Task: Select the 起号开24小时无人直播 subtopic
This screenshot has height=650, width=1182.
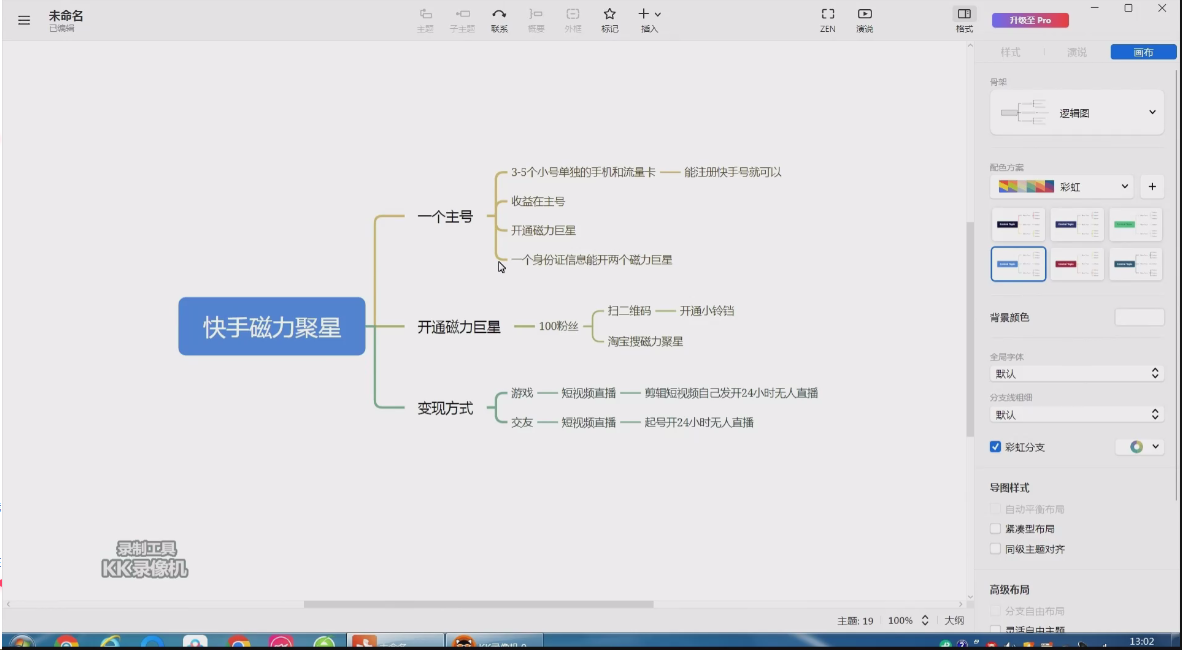Action: (699, 422)
